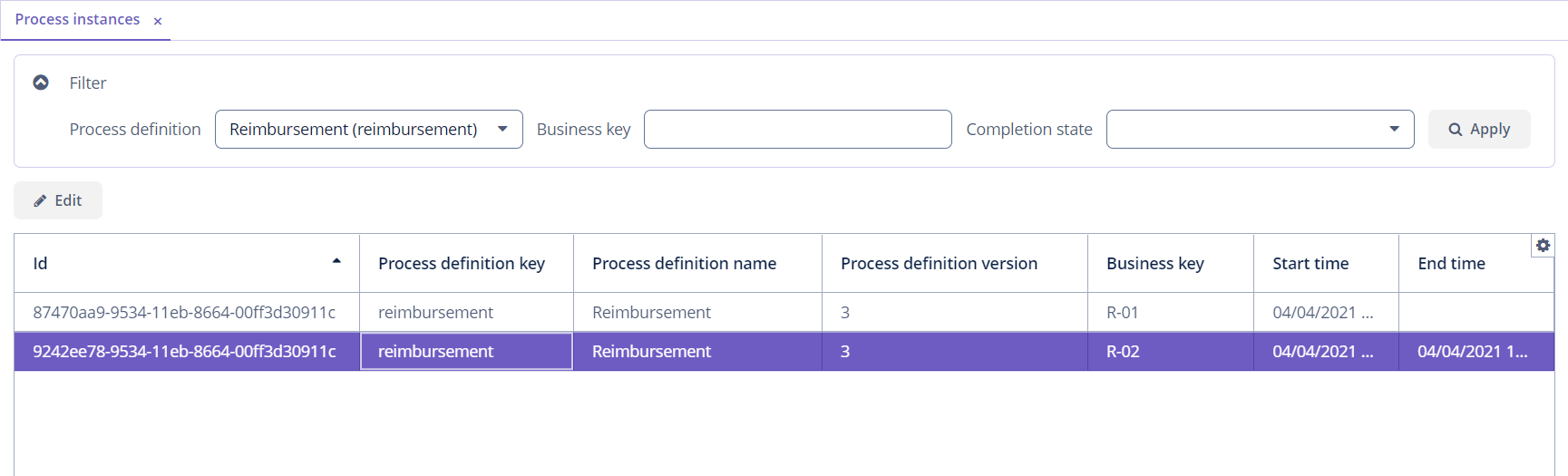Screen dimensions: 1568x476
Task: Open Process definition dropdown arrow
Action: click(502, 129)
